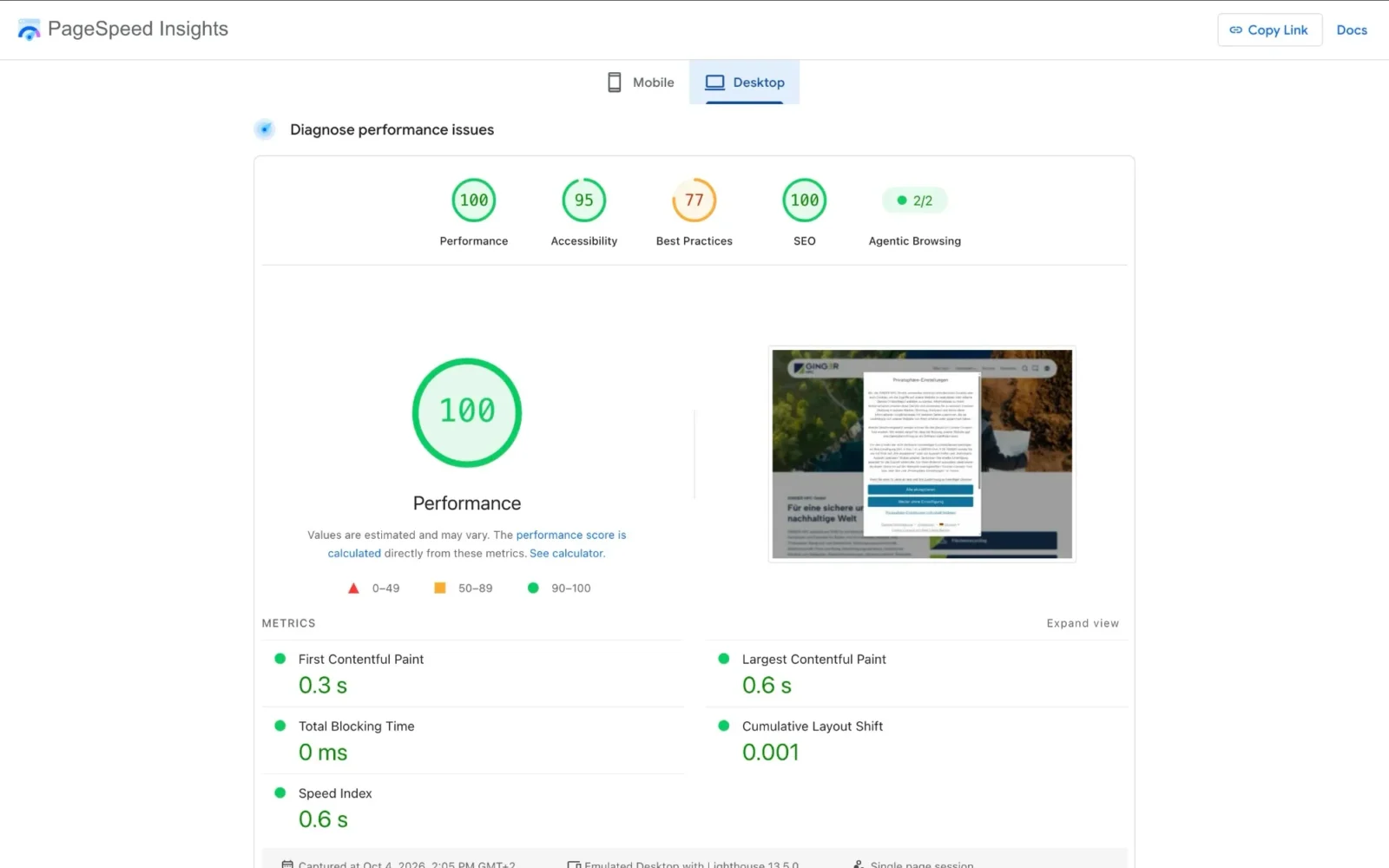Click the Diagnose performance issues heading

[392, 129]
